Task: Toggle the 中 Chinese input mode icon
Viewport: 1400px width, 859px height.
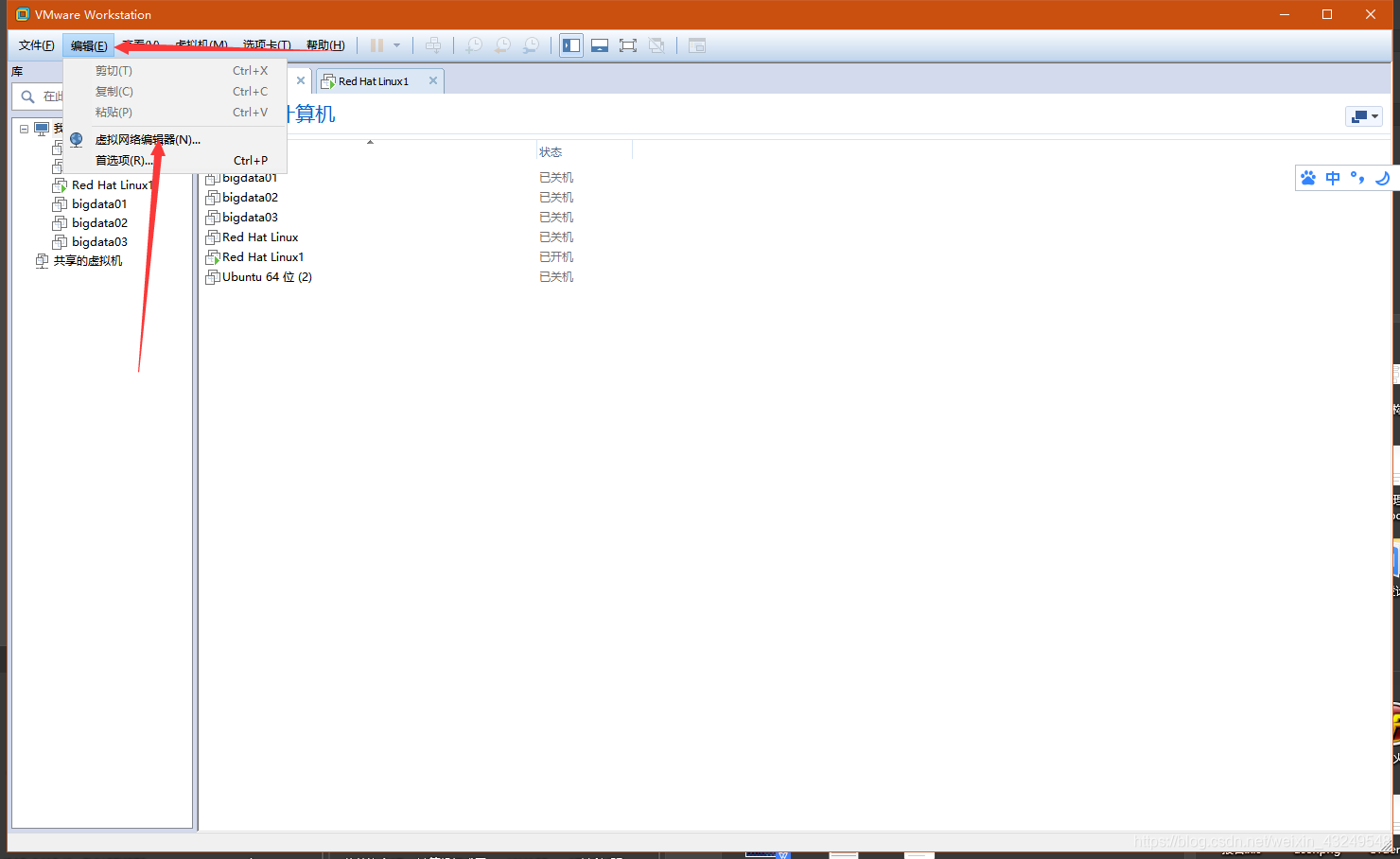Action: pos(1333,178)
